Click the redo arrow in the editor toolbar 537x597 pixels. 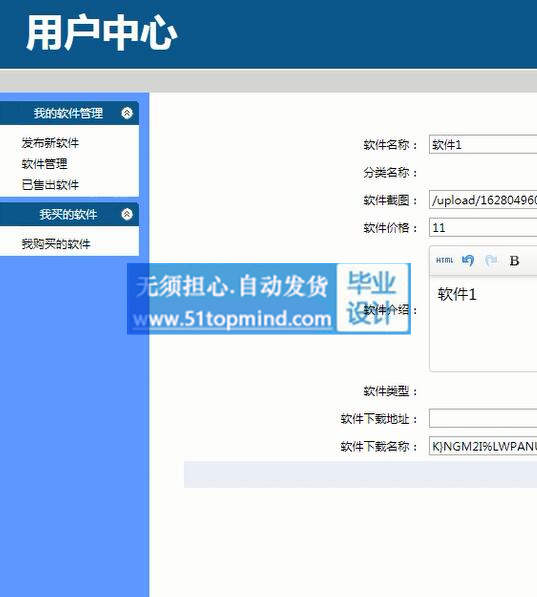491,260
